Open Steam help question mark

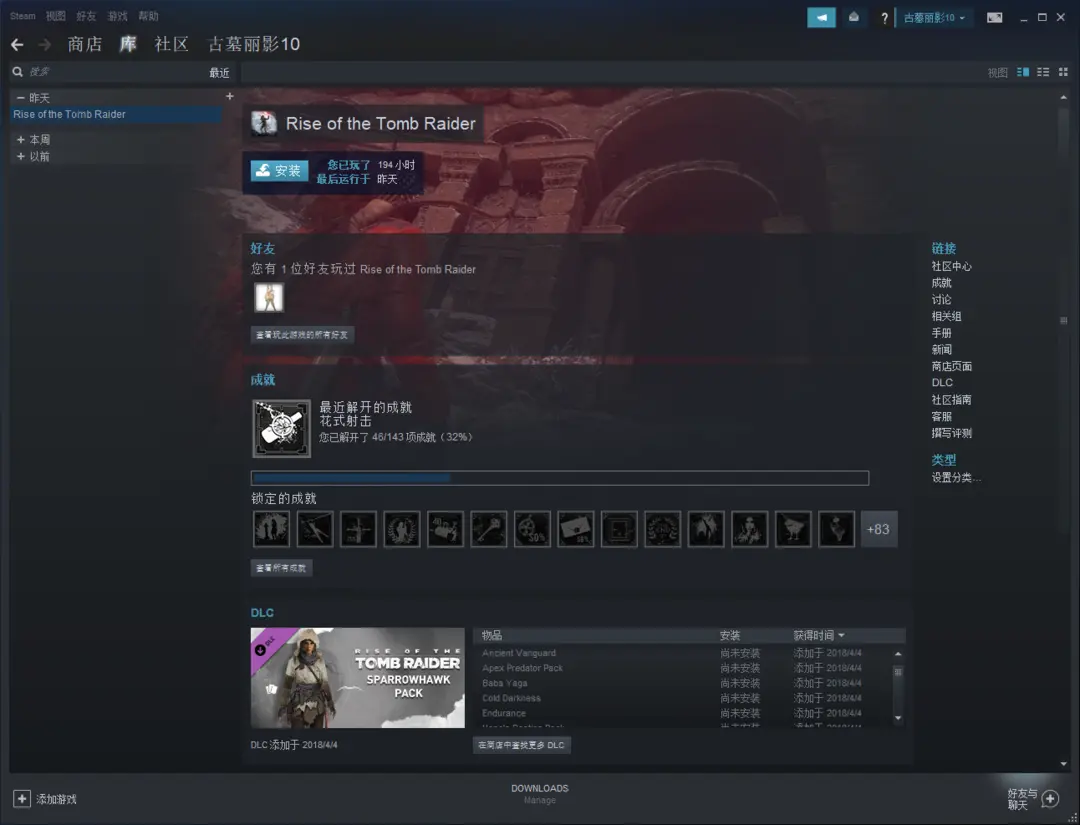tap(884, 19)
